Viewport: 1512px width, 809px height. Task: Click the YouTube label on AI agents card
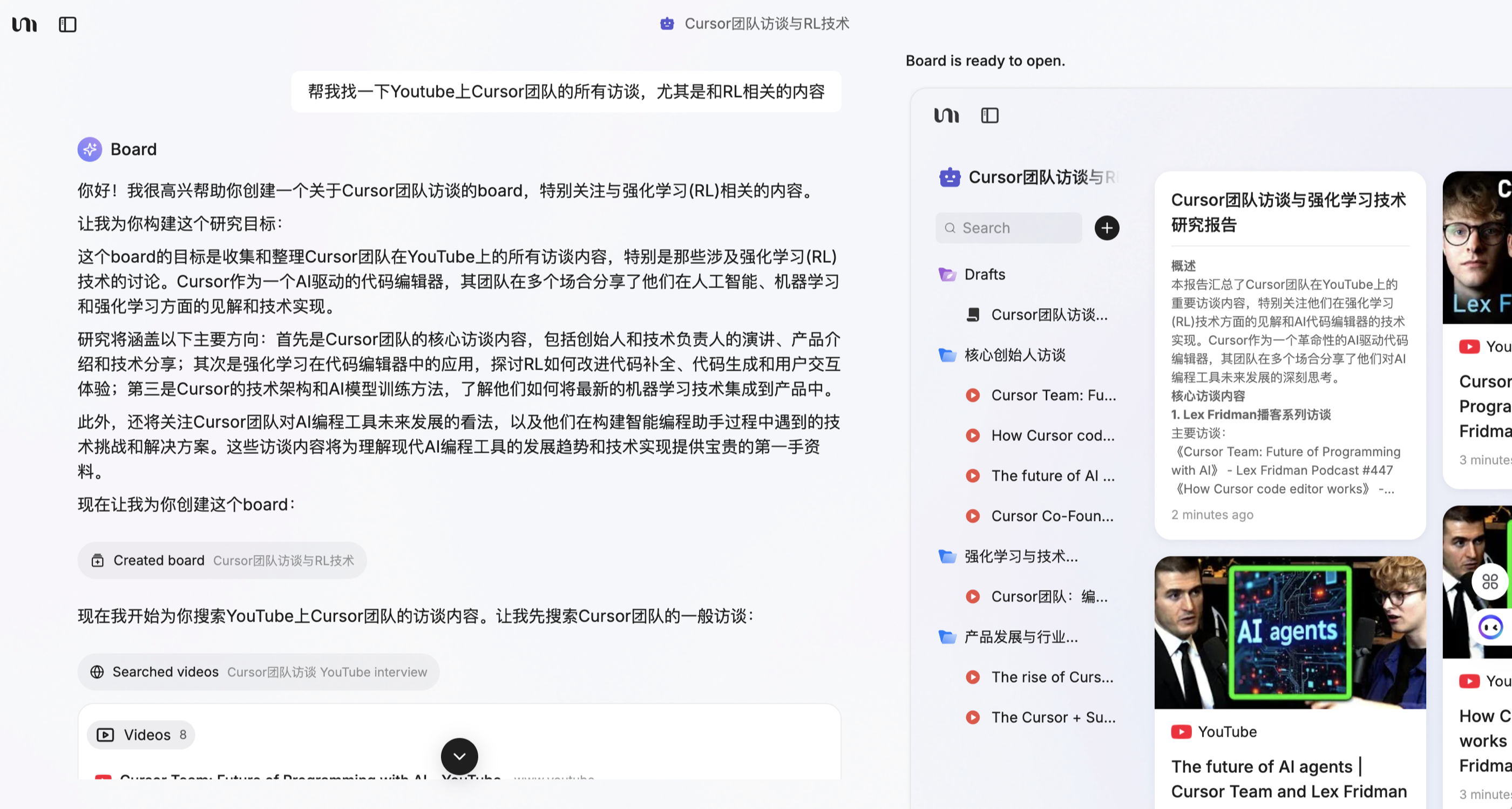[x=1227, y=732]
